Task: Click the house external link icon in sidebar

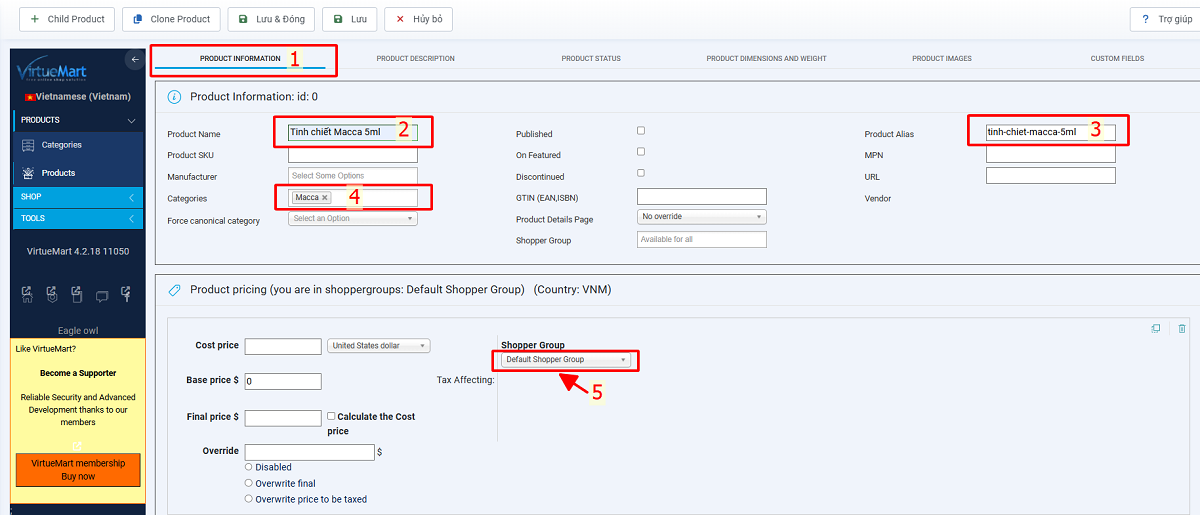Action: (x=28, y=294)
